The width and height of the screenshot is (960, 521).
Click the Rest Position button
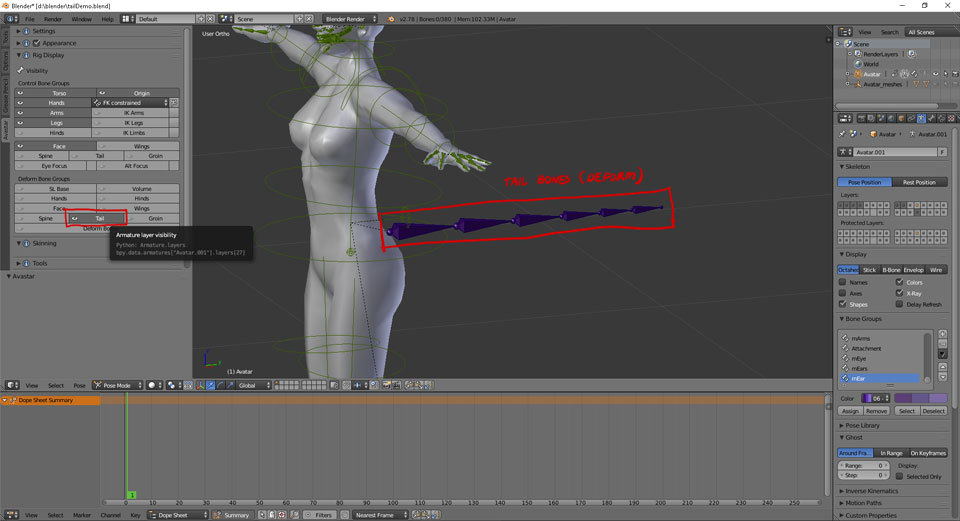(x=919, y=182)
